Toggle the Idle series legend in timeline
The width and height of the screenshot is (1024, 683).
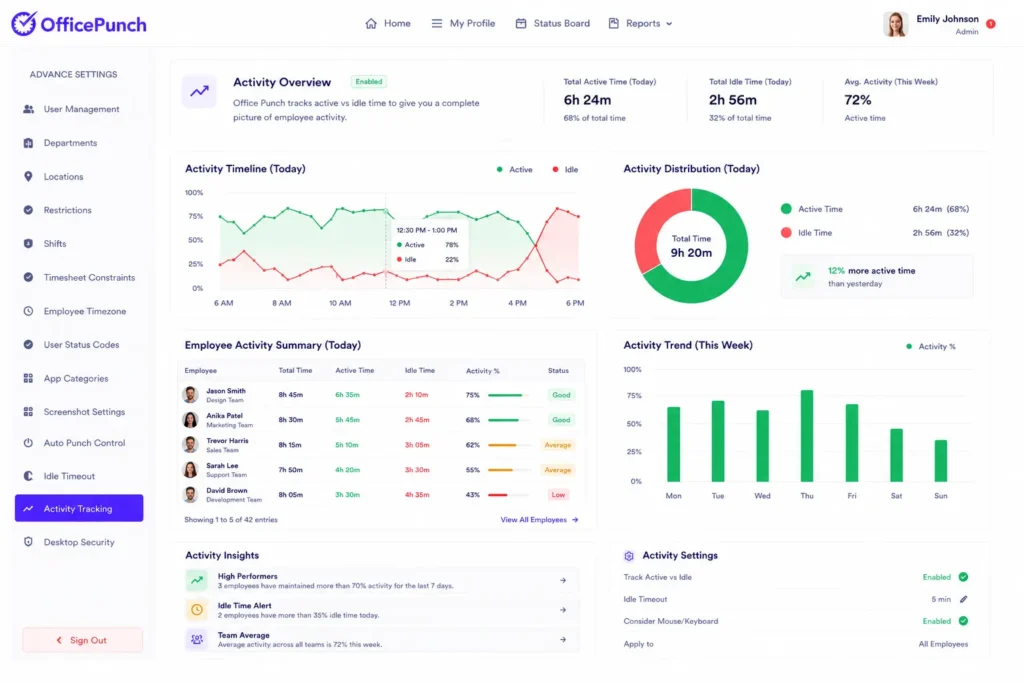[566, 170]
